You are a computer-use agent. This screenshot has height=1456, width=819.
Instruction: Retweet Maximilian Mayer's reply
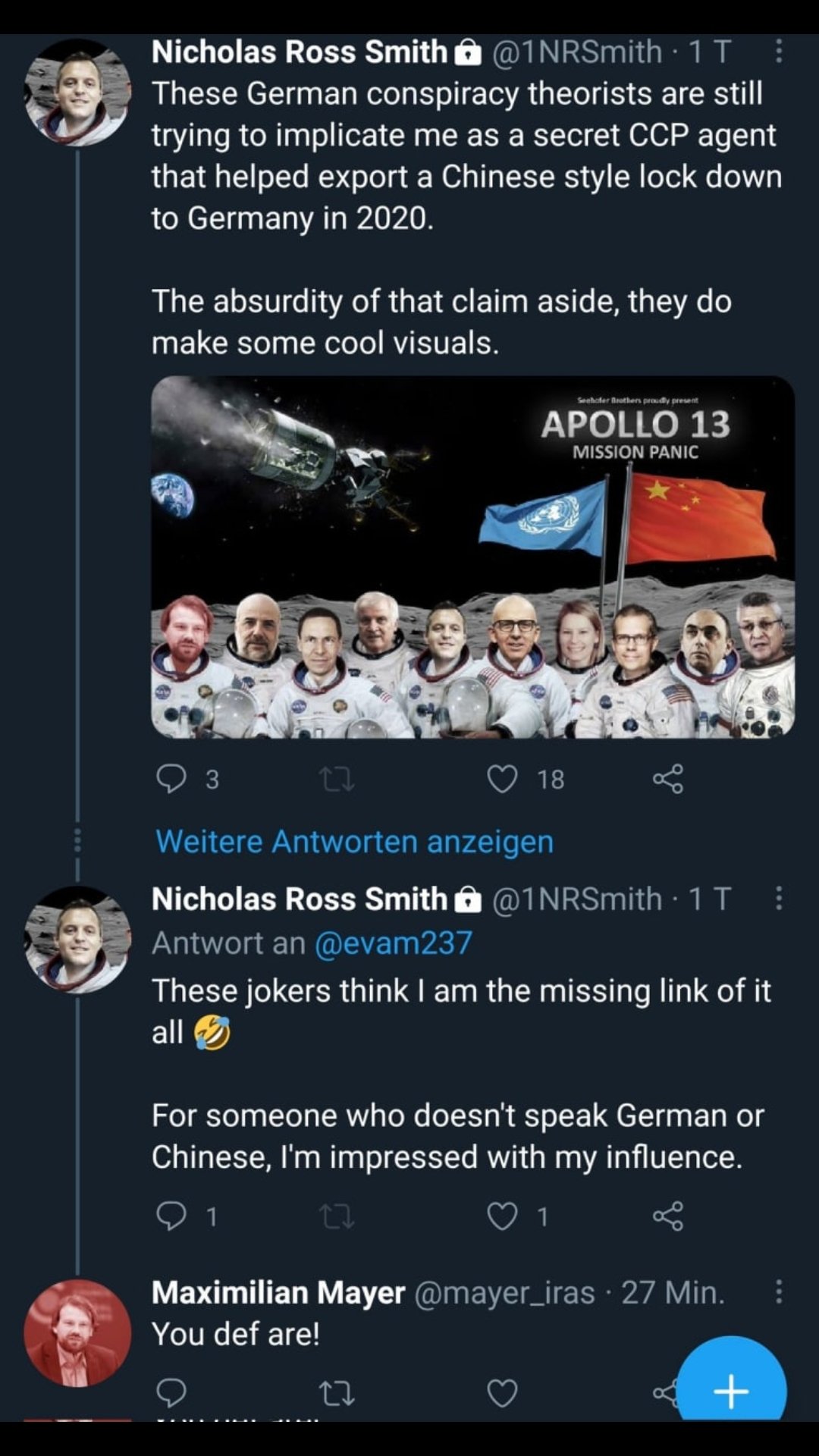(337, 1393)
